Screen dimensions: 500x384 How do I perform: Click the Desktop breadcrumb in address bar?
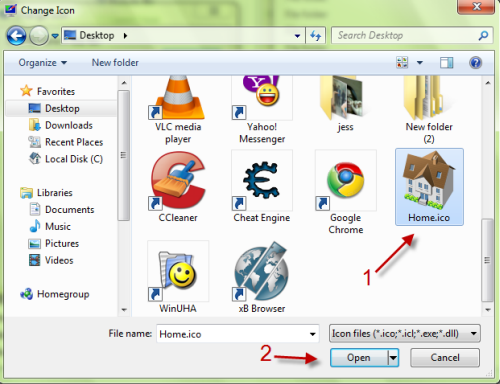tap(97, 35)
